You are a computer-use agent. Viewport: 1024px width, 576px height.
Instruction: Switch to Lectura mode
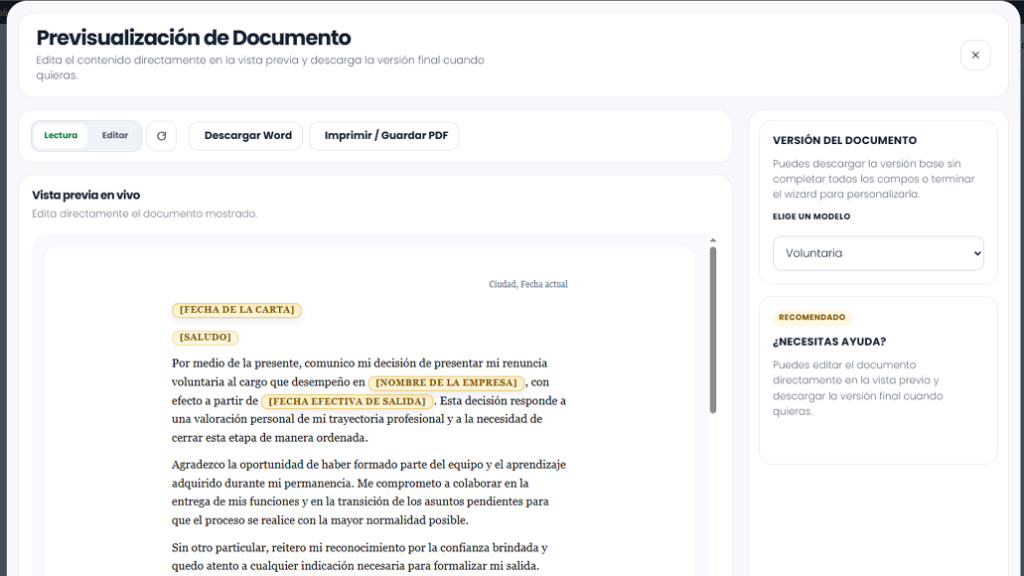pyautogui.click(x=61, y=135)
